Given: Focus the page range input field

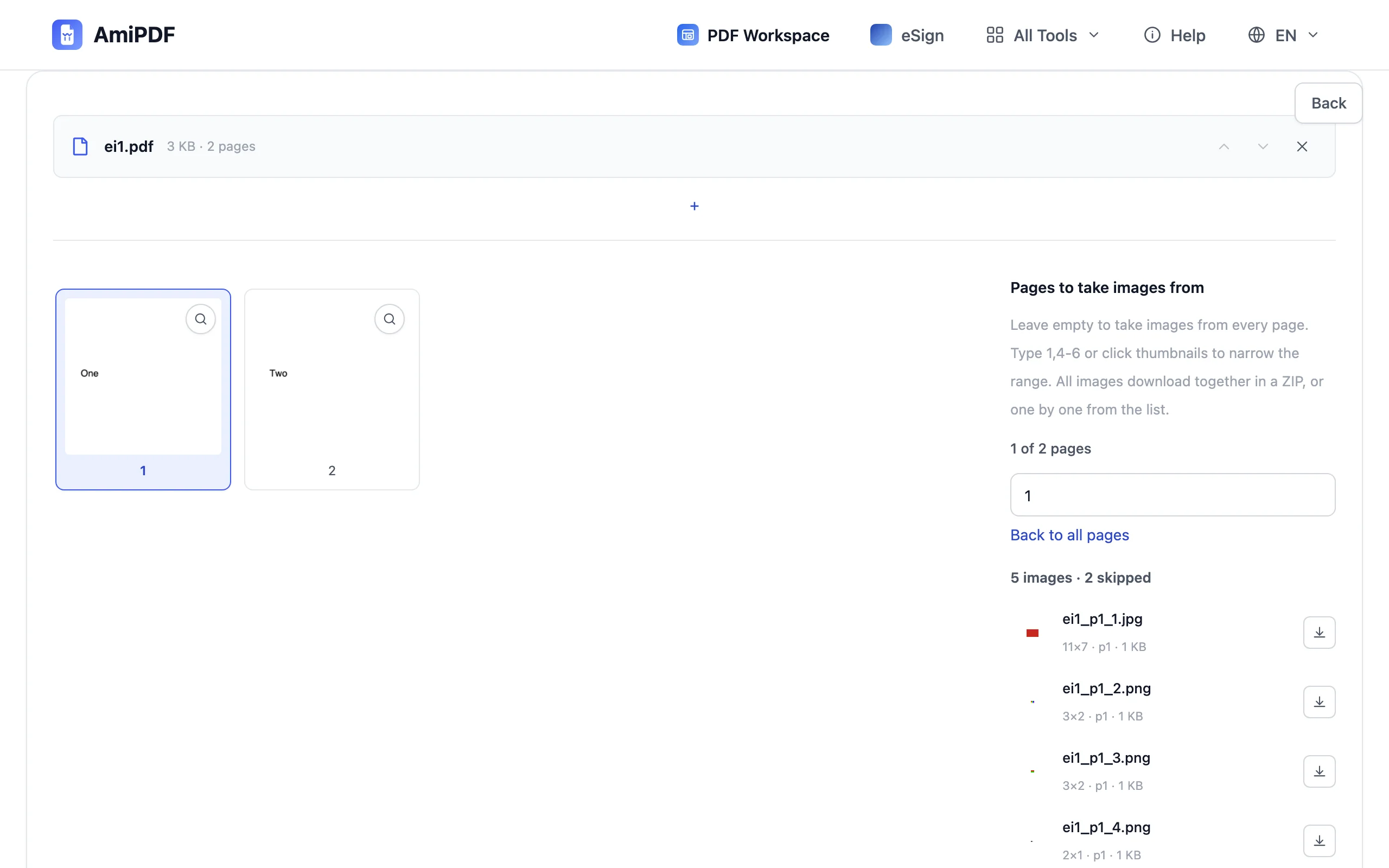Looking at the screenshot, I should [1173, 495].
